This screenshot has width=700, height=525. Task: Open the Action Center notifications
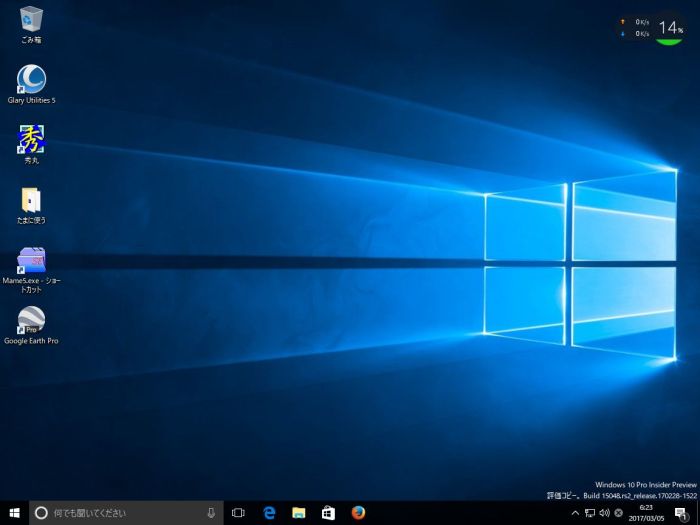pos(680,513)
